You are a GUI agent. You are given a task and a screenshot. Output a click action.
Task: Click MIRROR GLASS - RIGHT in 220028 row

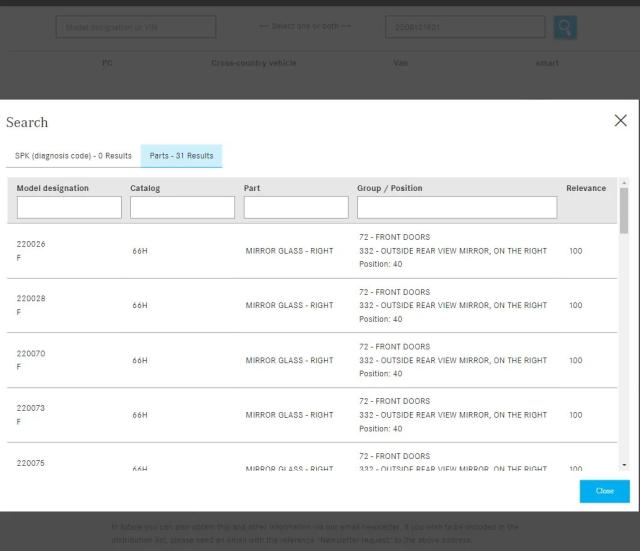tap(289, 305)
